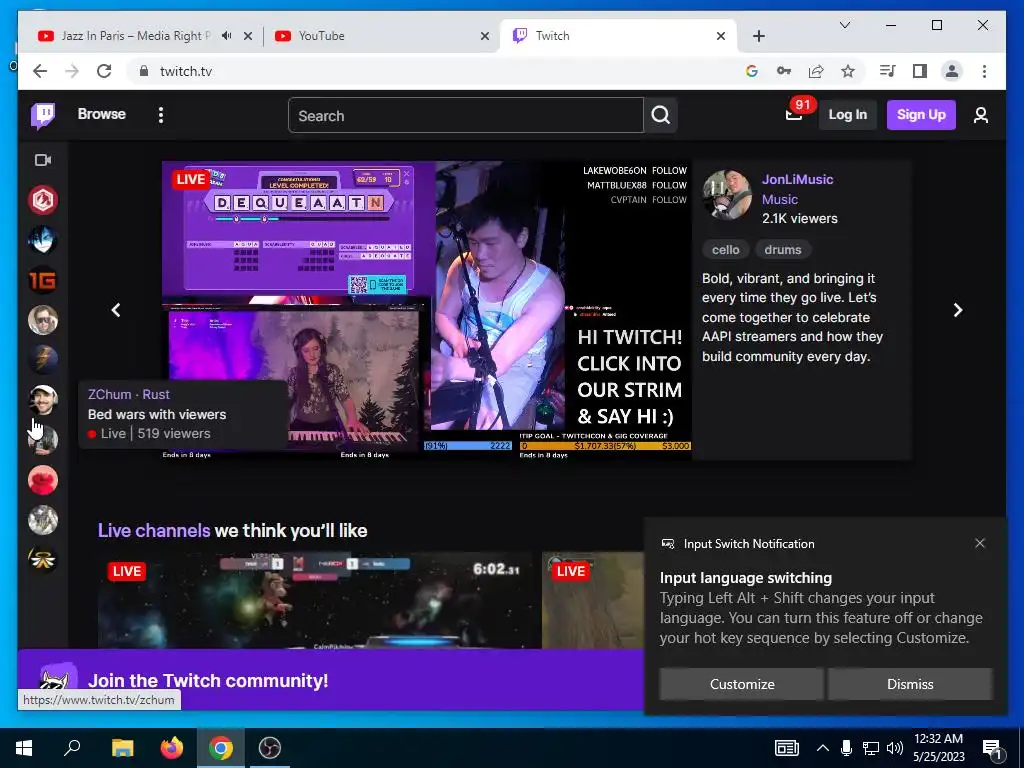Open the sunglasses man channel avatar in sidebar
The height and width of the screenshot is (768, 1024).
click(x=43, y=320)
